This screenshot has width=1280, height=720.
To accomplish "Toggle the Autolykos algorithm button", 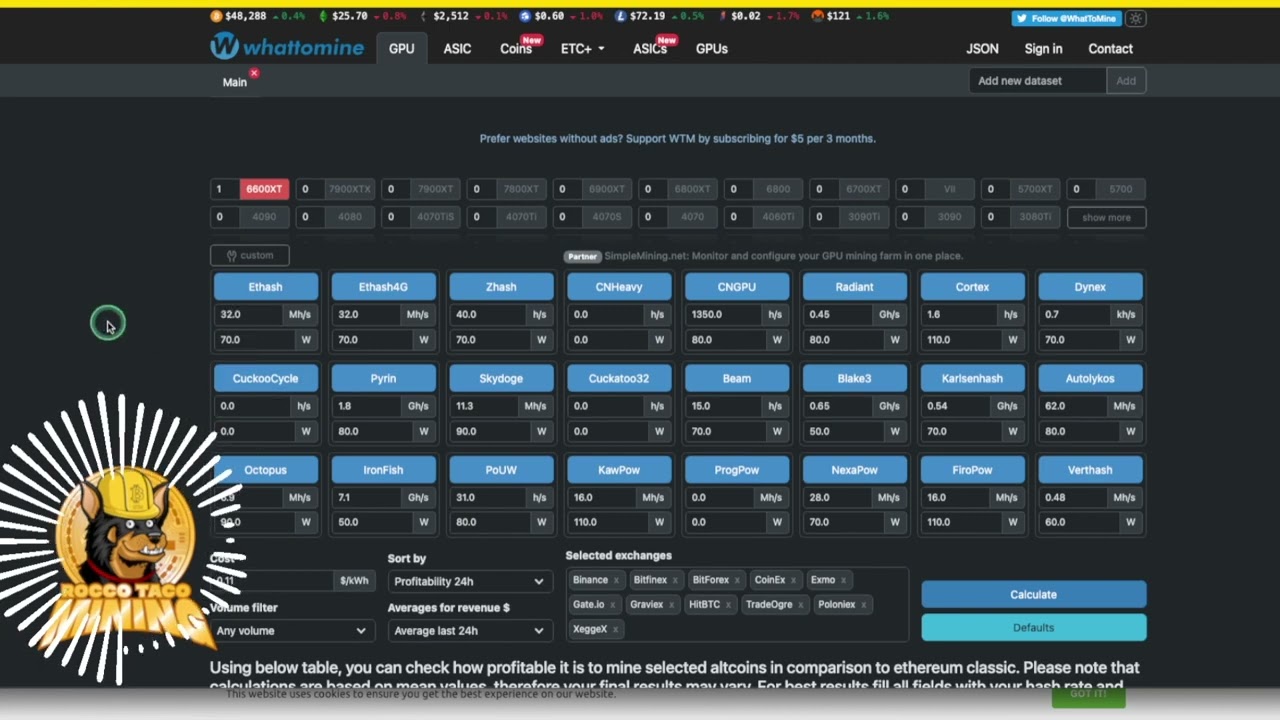I will 1090,378.
